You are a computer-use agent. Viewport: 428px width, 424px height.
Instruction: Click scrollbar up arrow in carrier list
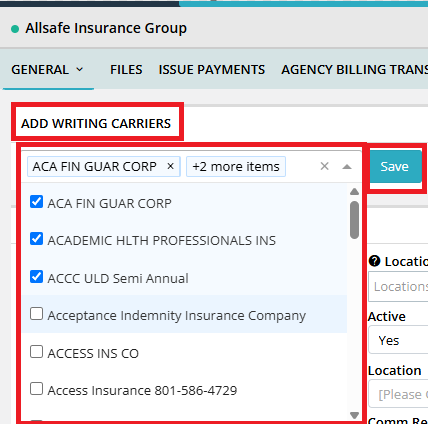354,192
